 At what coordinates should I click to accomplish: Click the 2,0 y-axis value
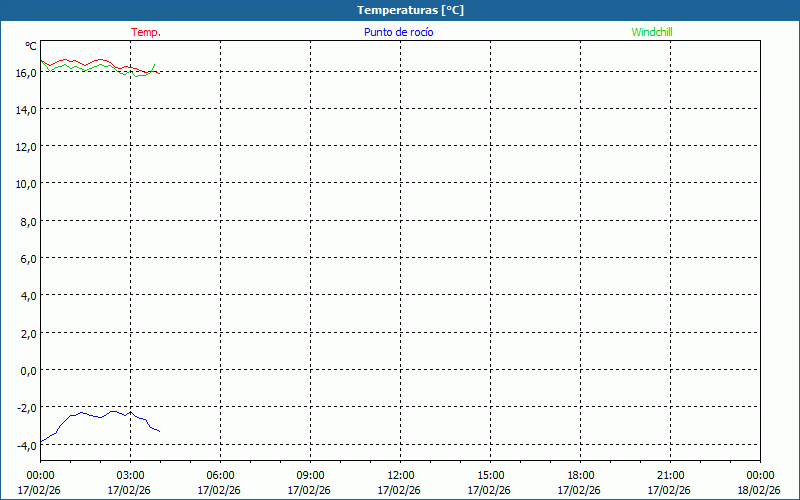[x=28, y=334]
